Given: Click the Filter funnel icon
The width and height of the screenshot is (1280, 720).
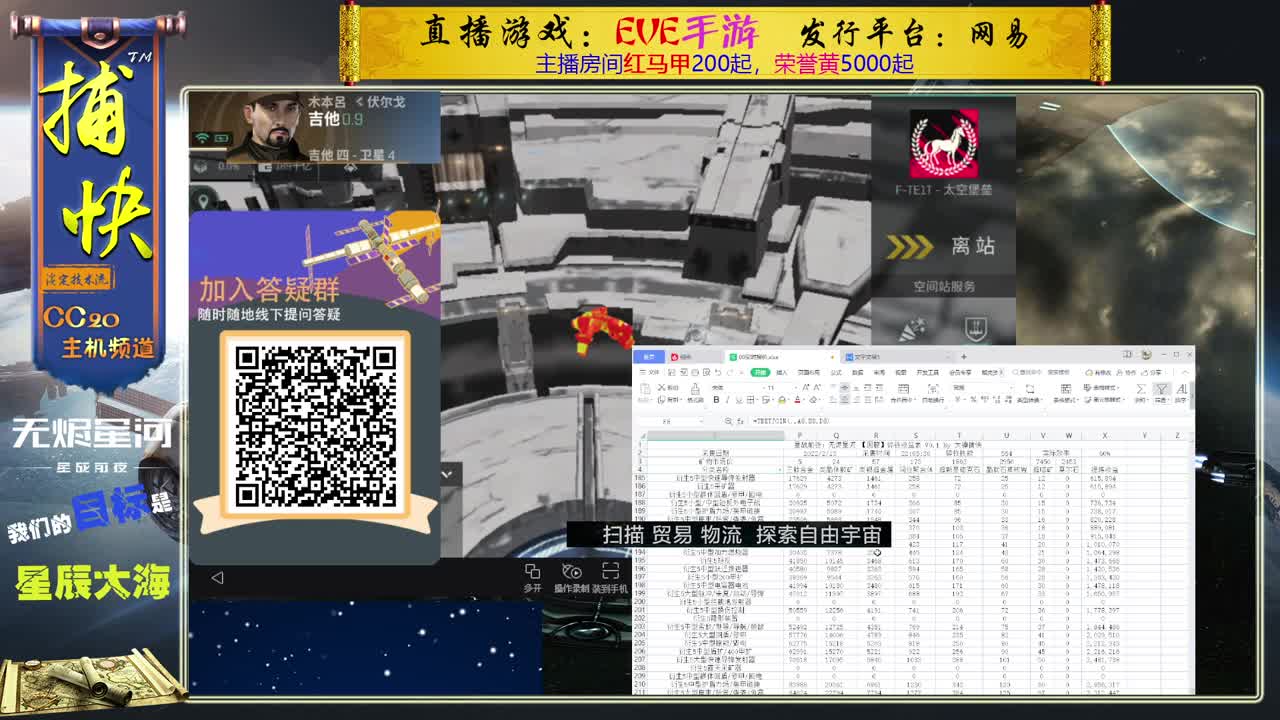Looking at the screenshot, I should point(1160,390).
